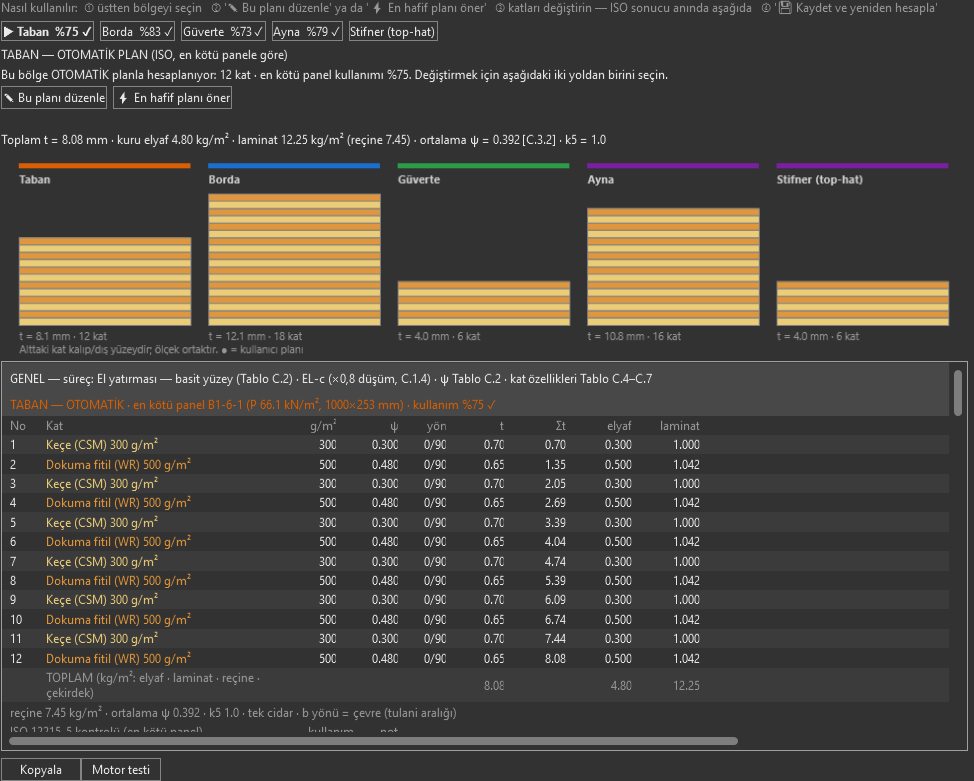Click the Taban laminate stack diagram
The height and width of the screenshot is (781, 974).
pyautogui.click(x=105, y=281)
